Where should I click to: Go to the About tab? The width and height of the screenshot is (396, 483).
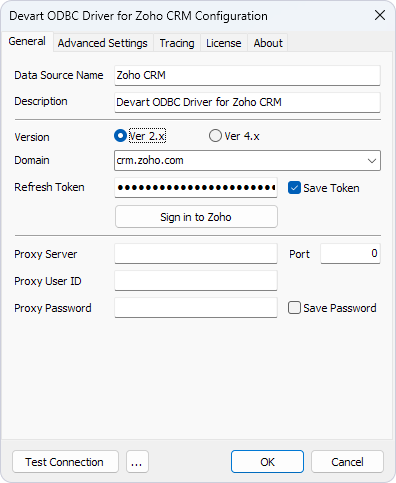268,43
